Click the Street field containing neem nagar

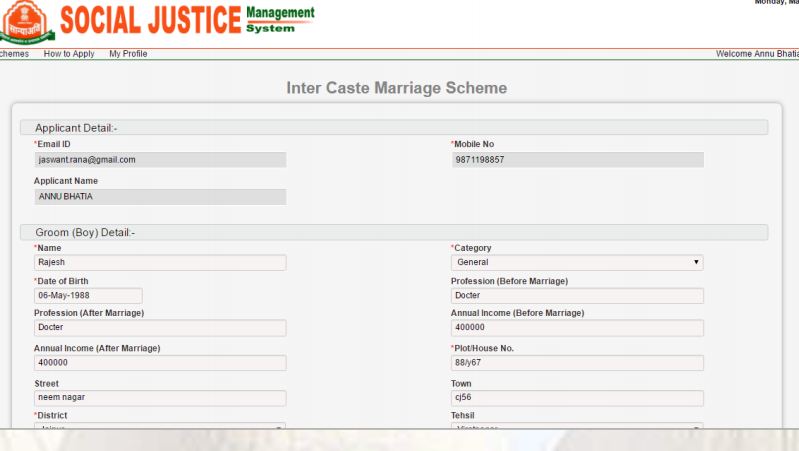pos(160,398)
